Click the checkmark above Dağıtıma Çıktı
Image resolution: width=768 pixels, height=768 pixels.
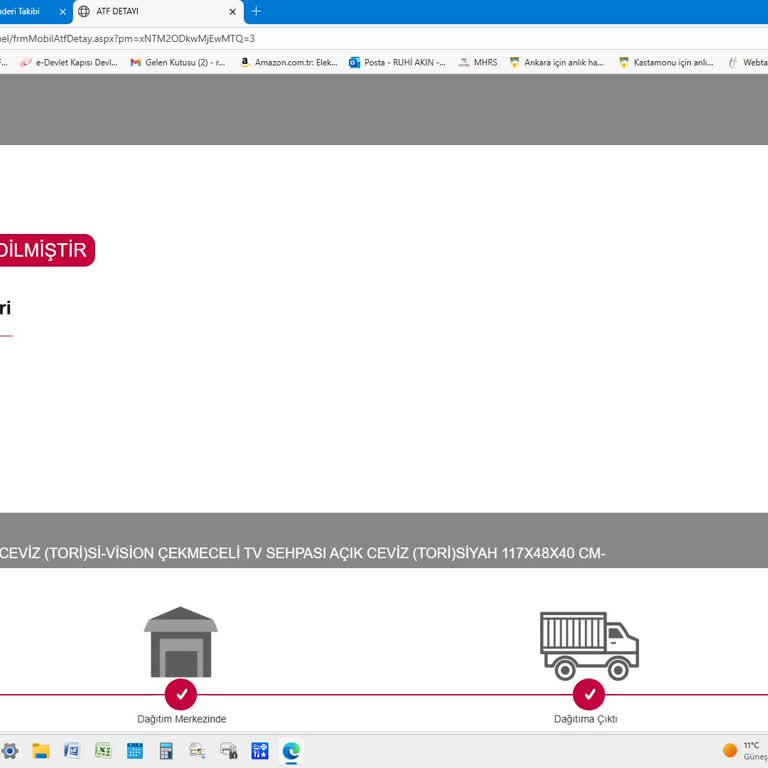[589, 694]
